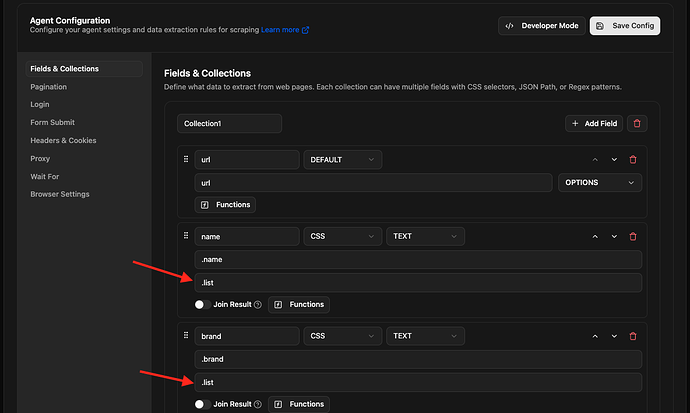This screenshot has width=690, height=413.
Task: Delete the url field row
Action: coord(633,160)
